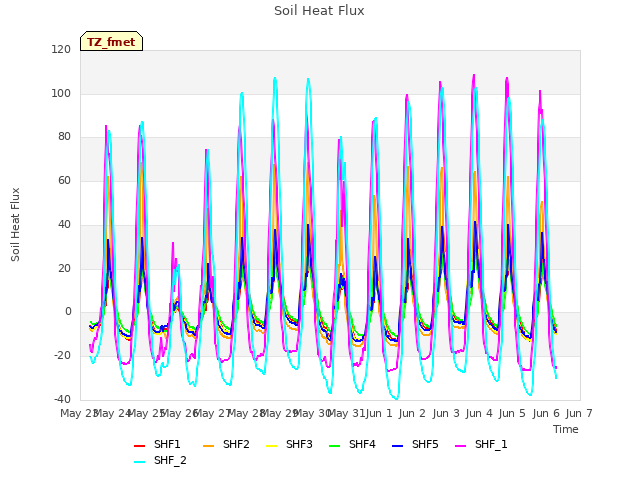Toggle the SHF_1 series in legend

pyautogui.click(x=481, y=444)
